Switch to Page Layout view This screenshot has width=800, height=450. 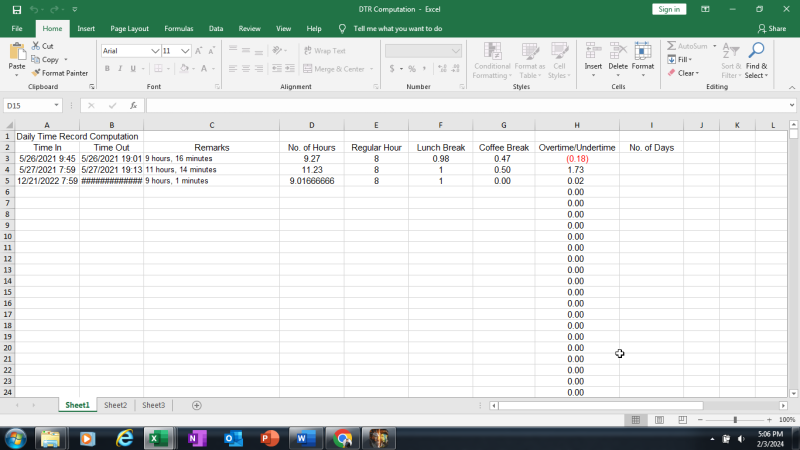[x=659, y=420]
